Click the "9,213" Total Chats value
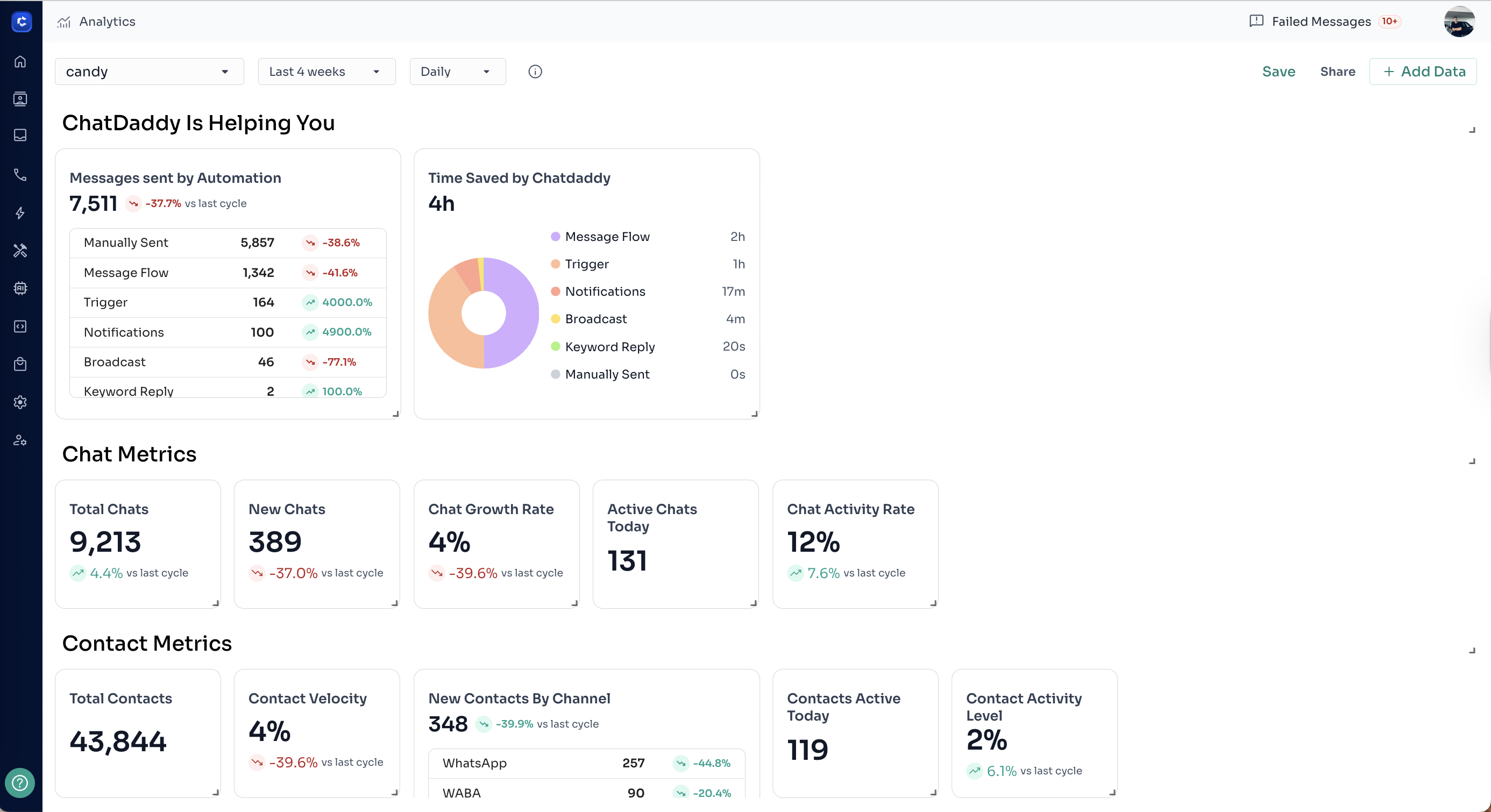Image resolution: width=1491 pixels, height=812 pixels. 105,542
